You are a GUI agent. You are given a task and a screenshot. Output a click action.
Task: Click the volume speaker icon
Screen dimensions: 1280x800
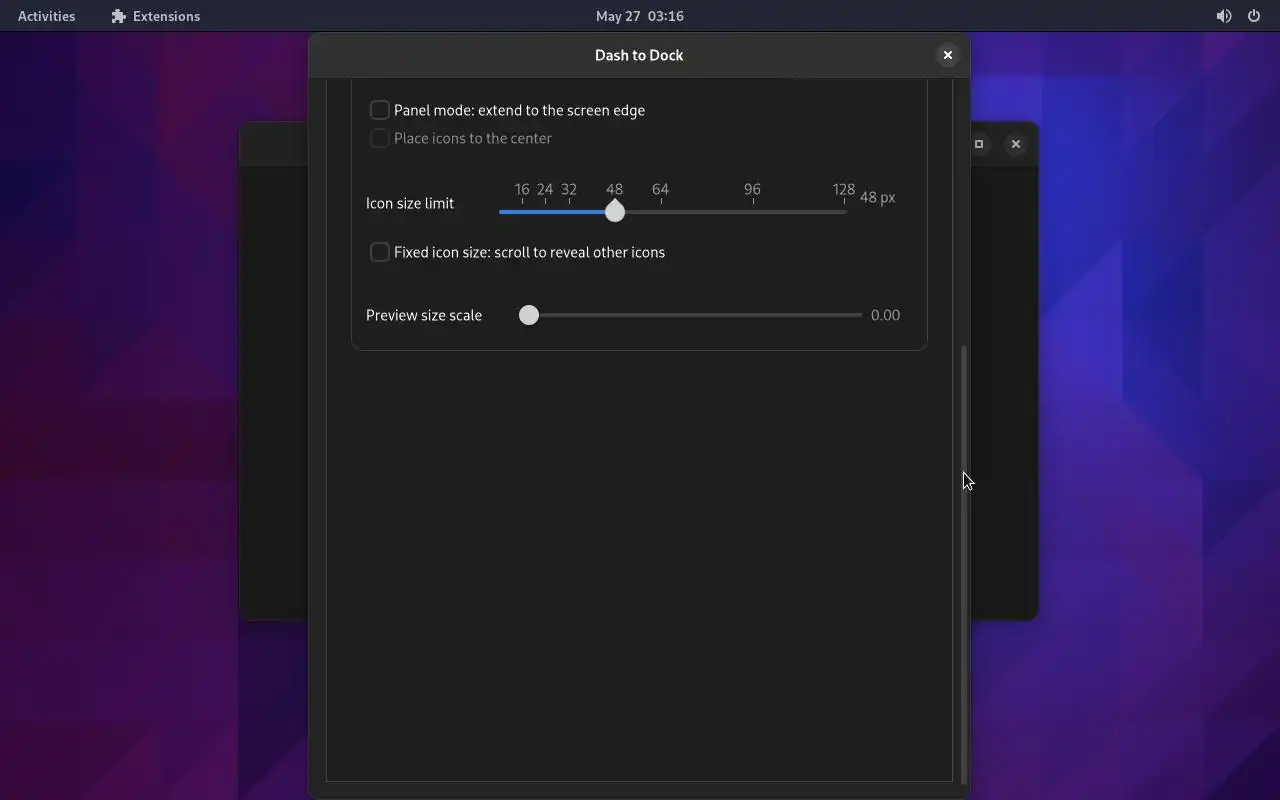pyautogui.click(x=1224, y=16)
